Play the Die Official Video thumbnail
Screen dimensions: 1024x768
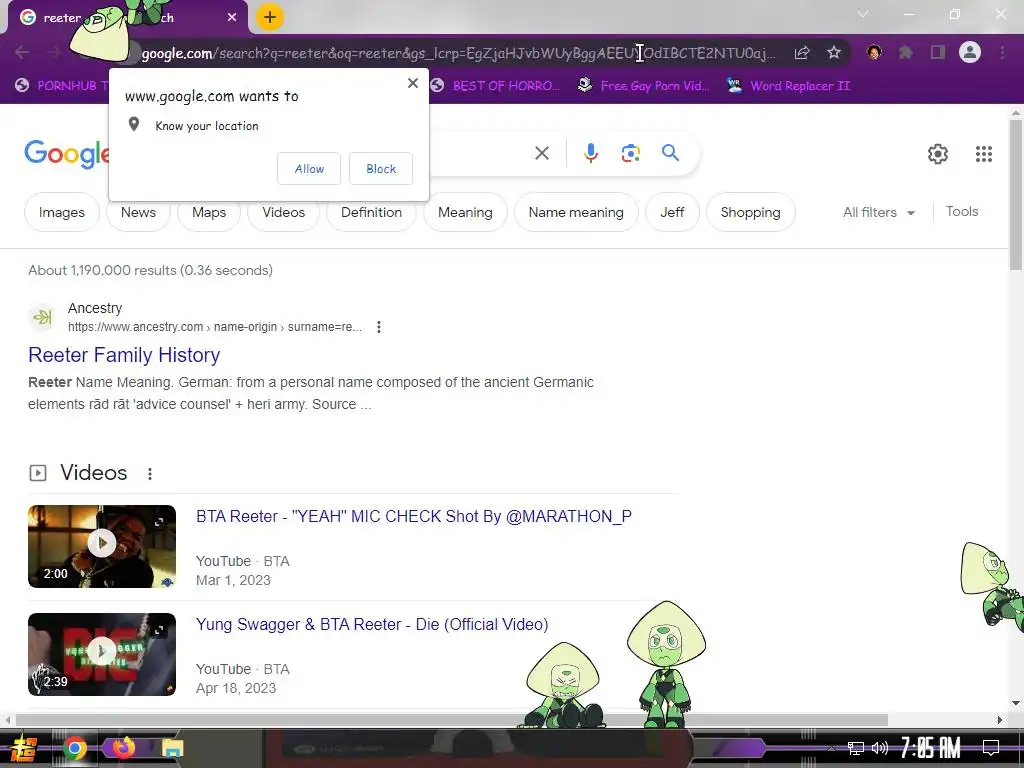tap(102, 654)
